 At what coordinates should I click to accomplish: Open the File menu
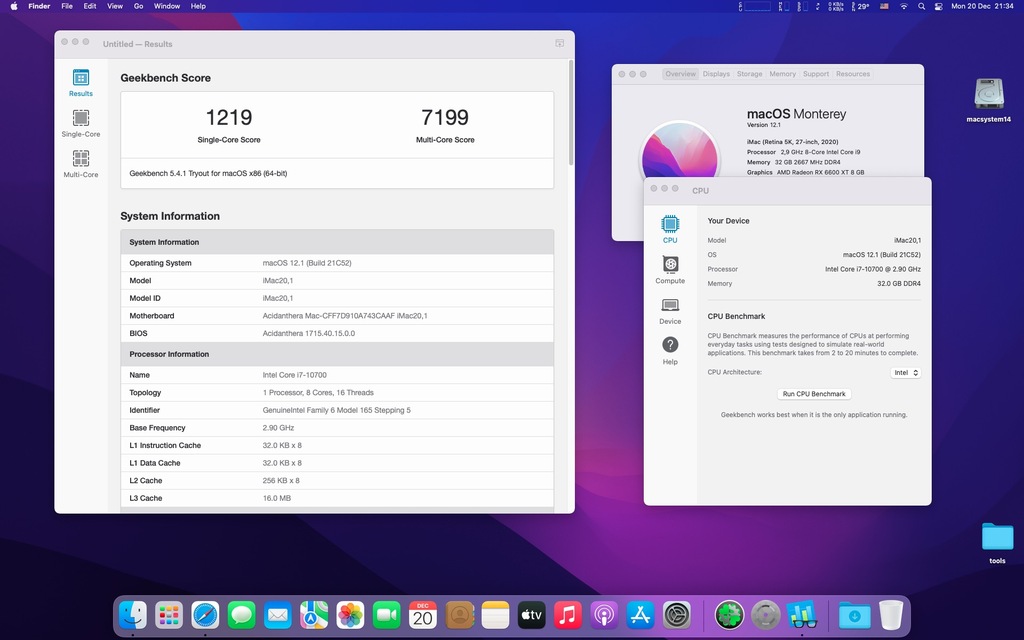coord(67,6)
